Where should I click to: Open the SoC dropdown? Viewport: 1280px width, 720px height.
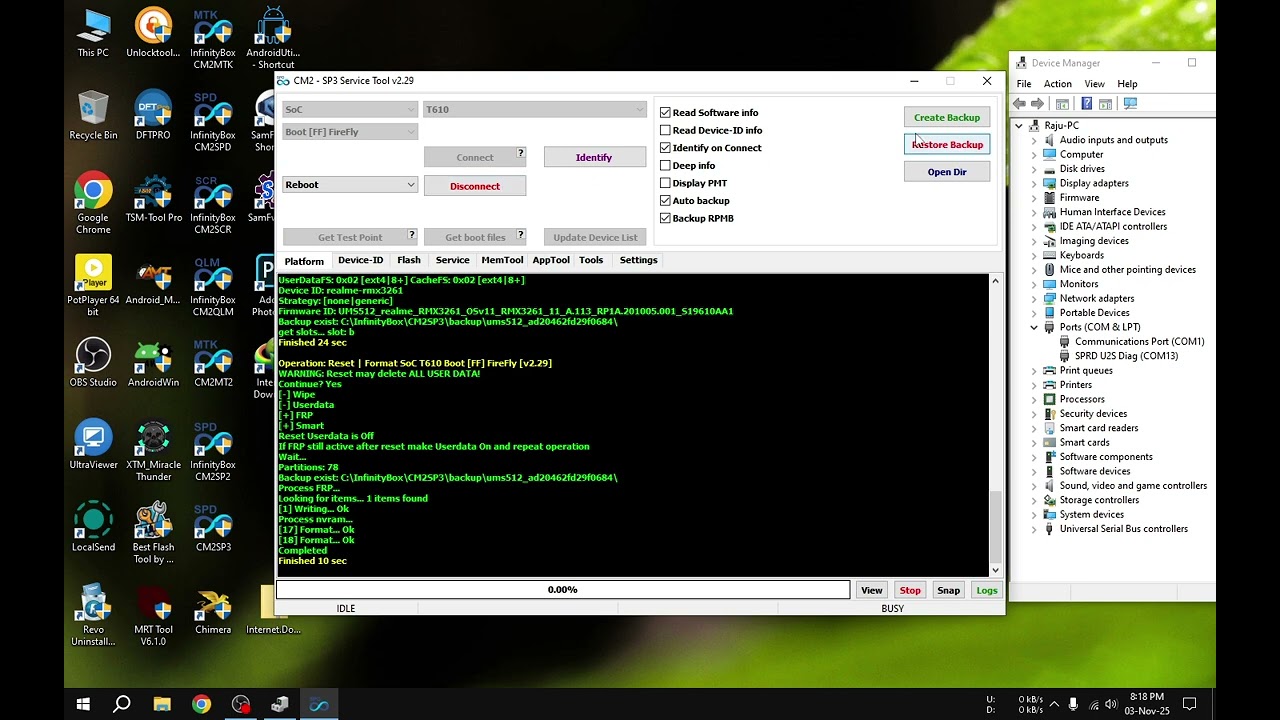click(x=350, y=109)
